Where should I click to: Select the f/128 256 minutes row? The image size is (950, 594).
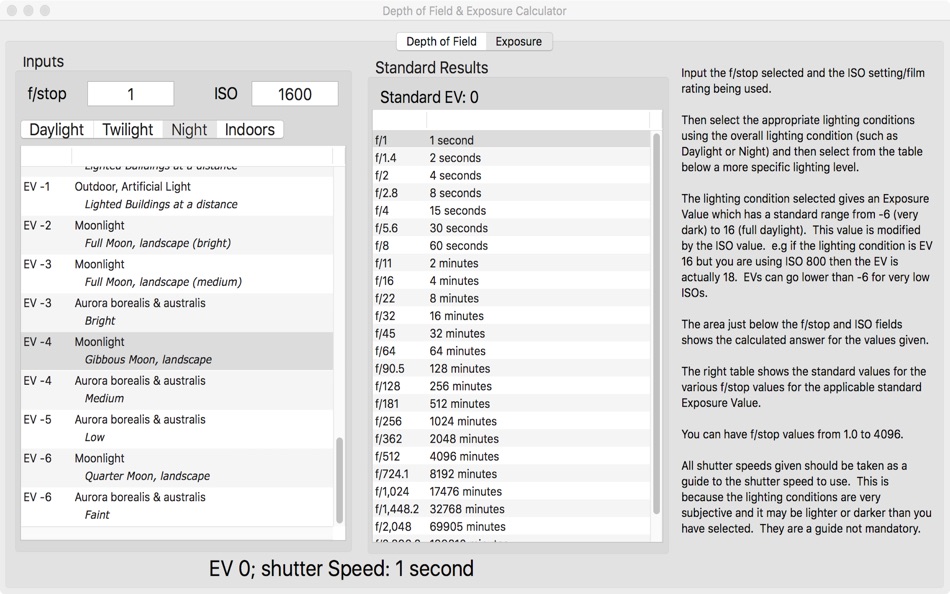[511, 386]
